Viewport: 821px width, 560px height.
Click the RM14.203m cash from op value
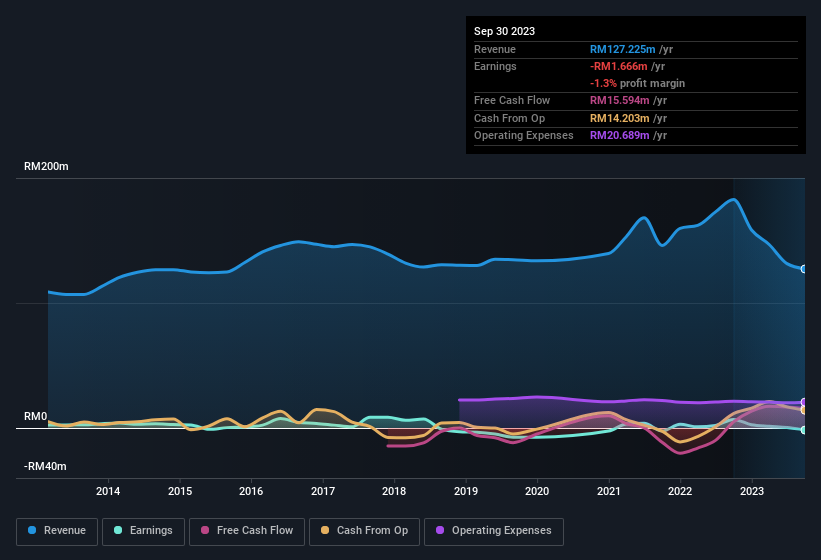click(x=619, y=118)
